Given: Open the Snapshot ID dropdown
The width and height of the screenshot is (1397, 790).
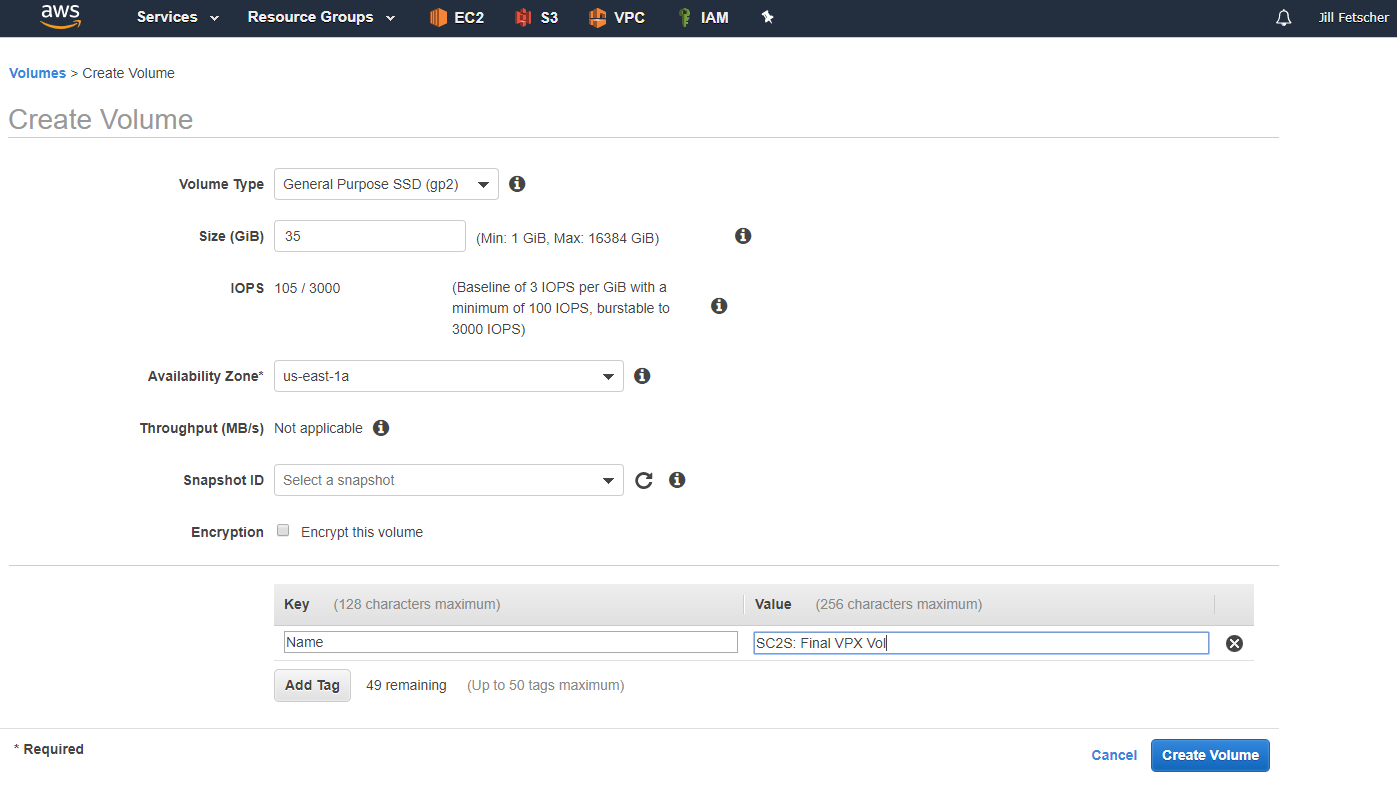Looking at the screenshot, I should [449, 480].
